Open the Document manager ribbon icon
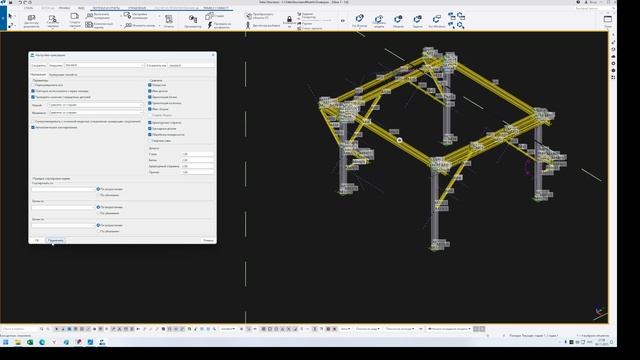640x360 pixels. click(31, 18)
